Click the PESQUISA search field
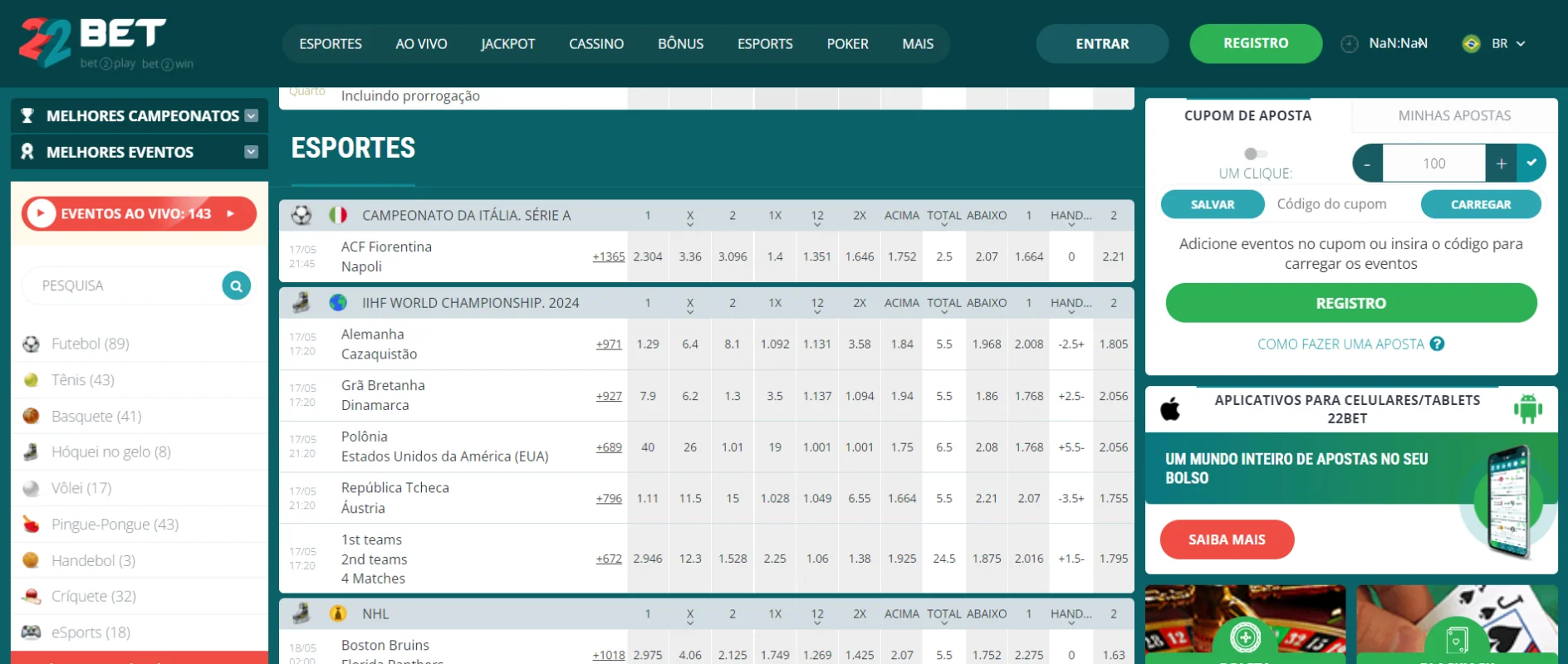 point(125,286)
